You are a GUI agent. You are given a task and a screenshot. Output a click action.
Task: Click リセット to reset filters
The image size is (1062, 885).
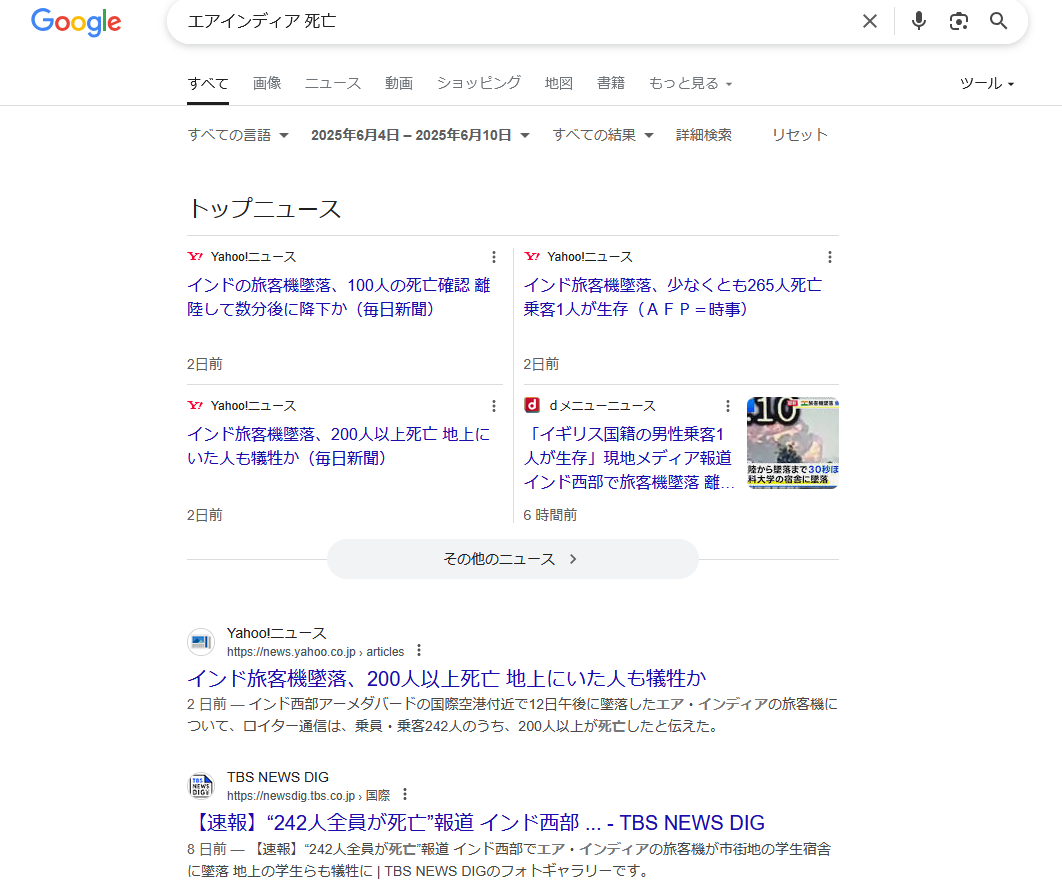[x=800, y=135]
